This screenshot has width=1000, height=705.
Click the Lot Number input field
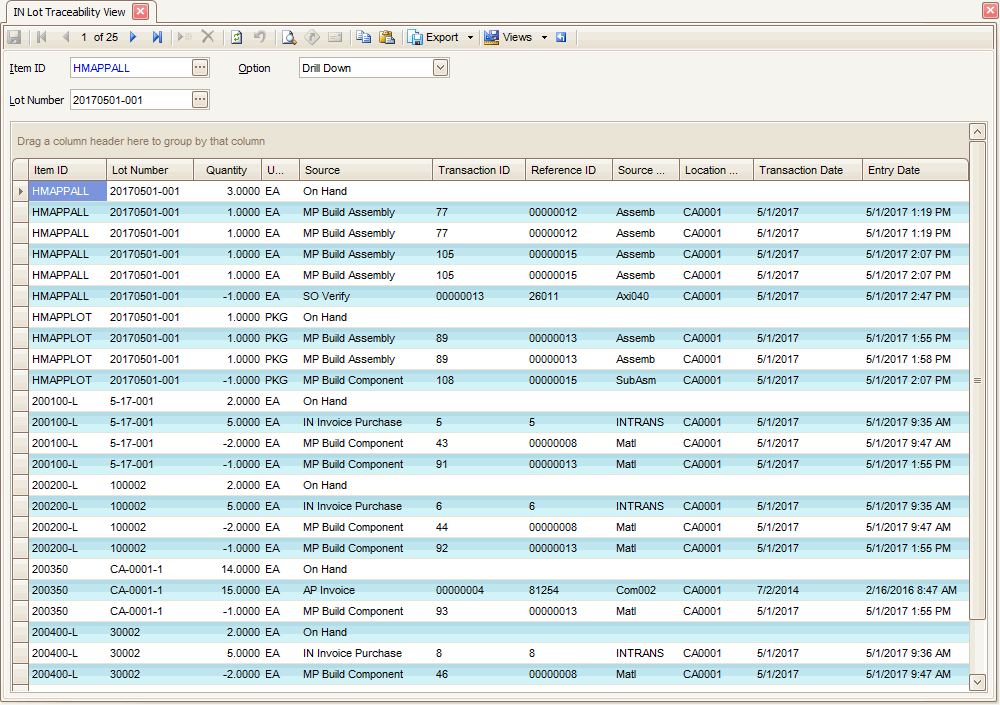point(128,100)
